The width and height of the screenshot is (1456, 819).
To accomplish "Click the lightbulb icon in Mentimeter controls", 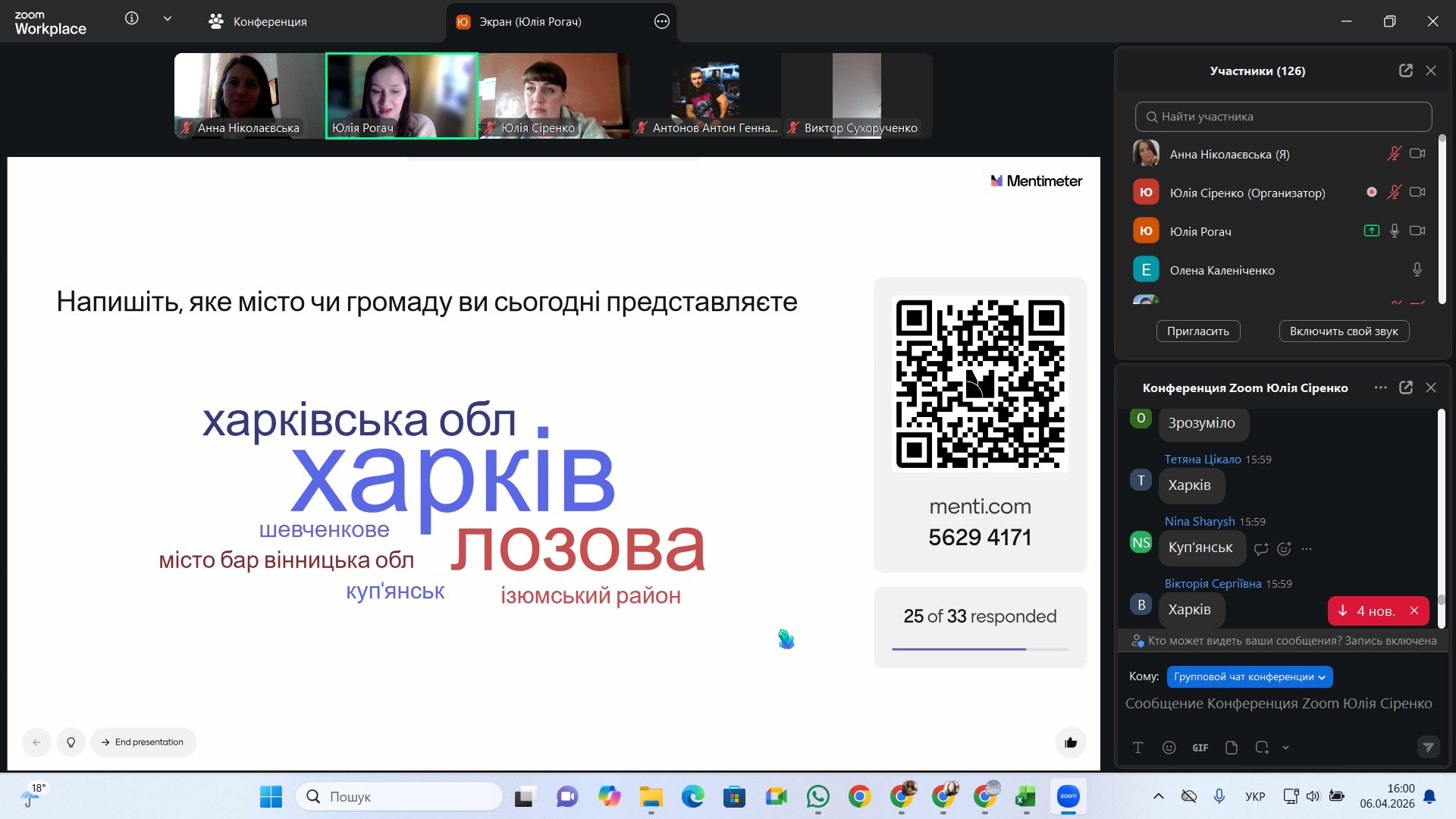I will point(71,742).
